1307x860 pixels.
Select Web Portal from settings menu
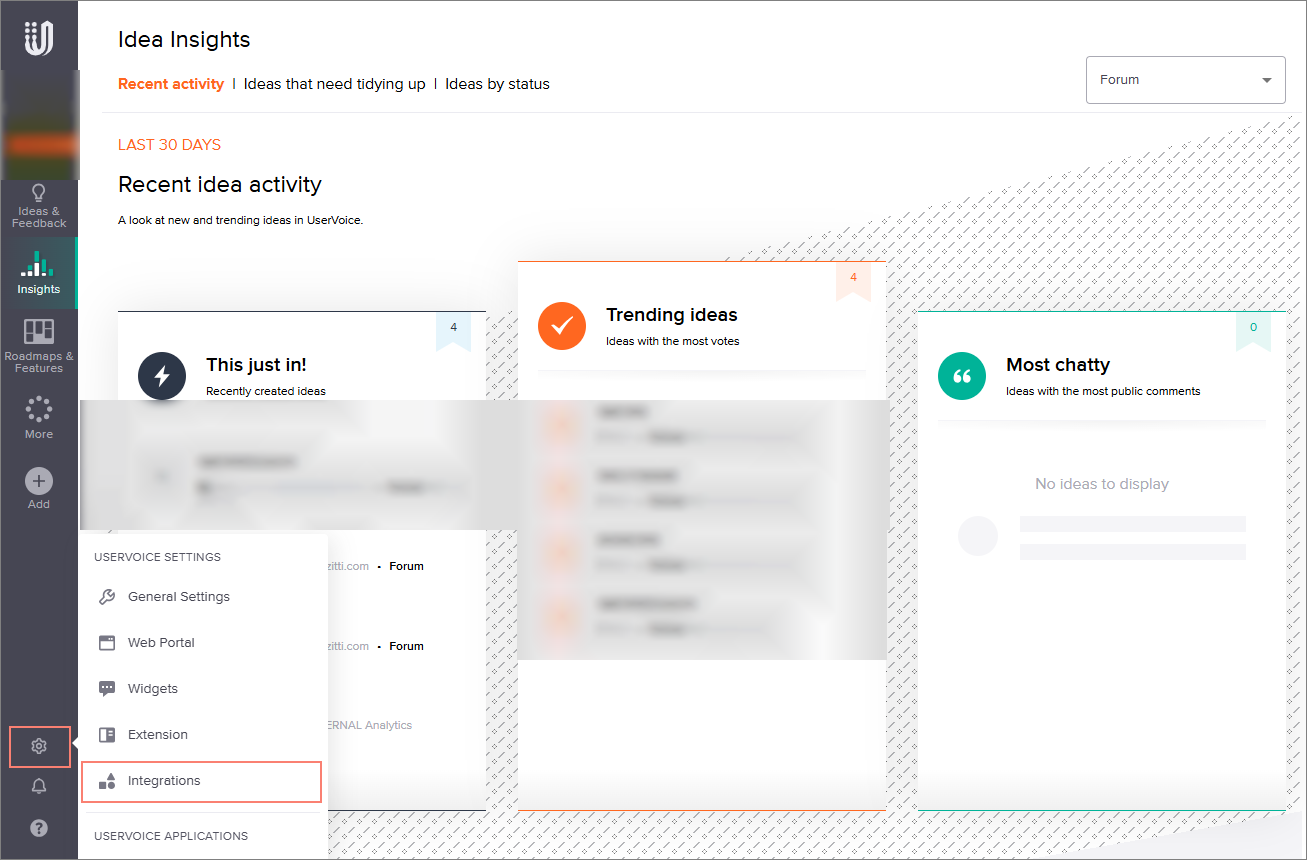pos(161,643)
